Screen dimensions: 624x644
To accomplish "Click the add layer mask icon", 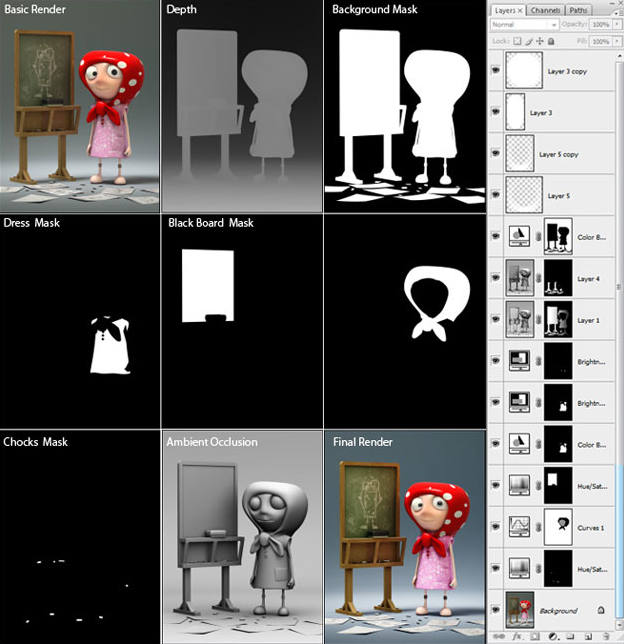I will click(536, 636).
